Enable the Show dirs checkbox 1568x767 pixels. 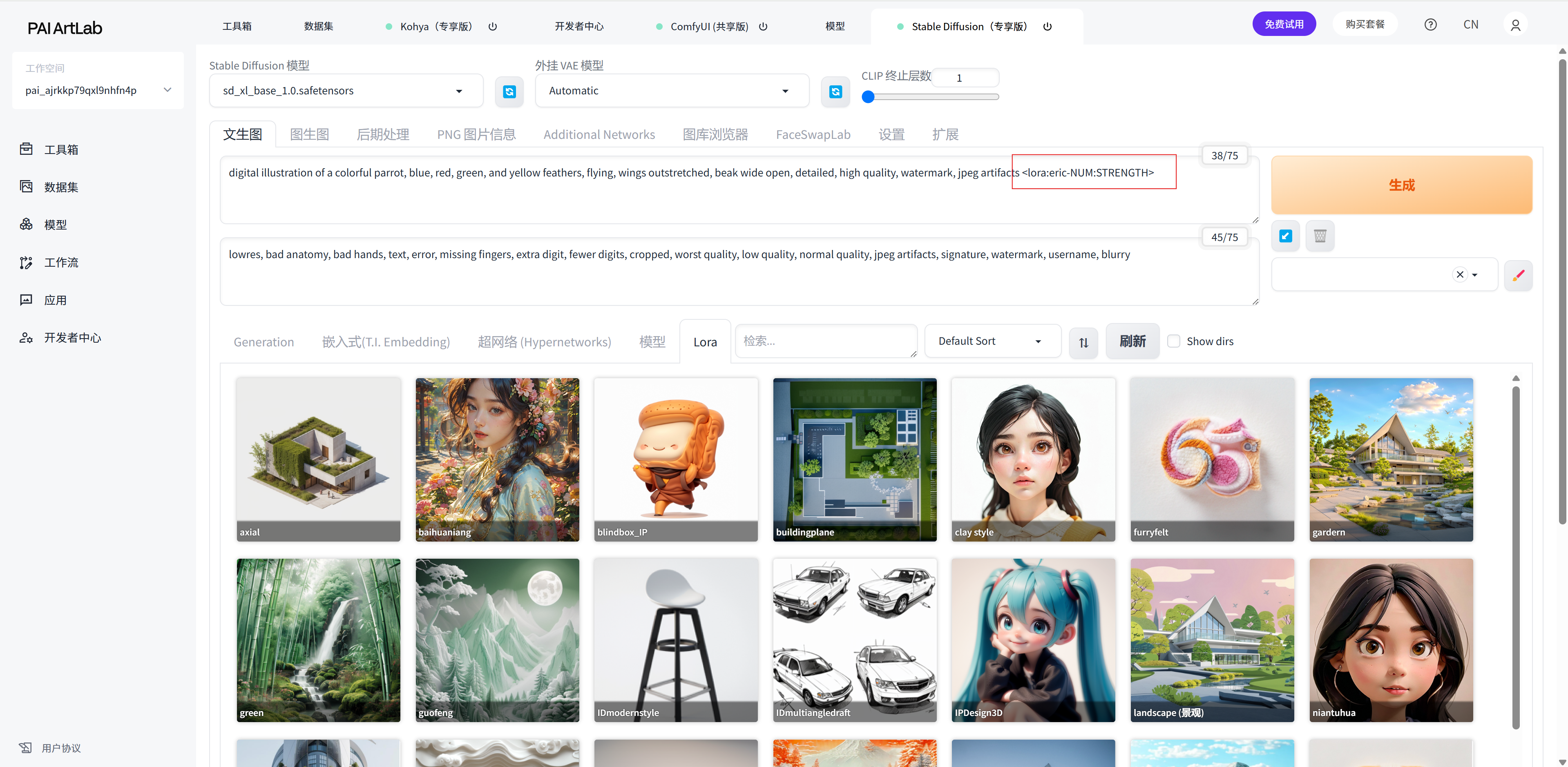(1174, 341)
